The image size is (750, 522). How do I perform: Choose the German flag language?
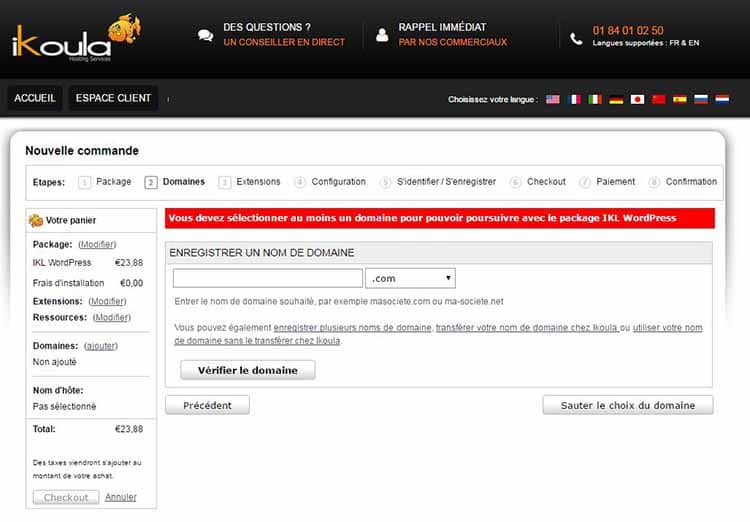pyautogui.click(x=616, y=100)
